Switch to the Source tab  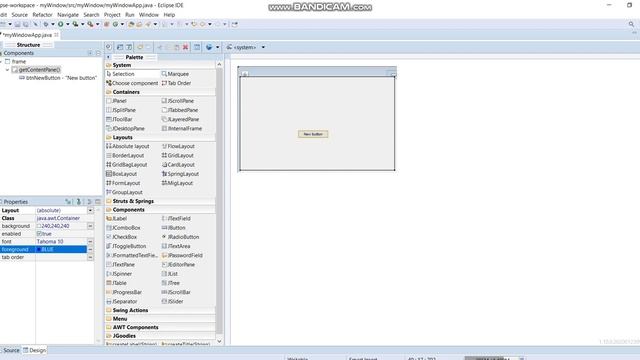point(11,350)
